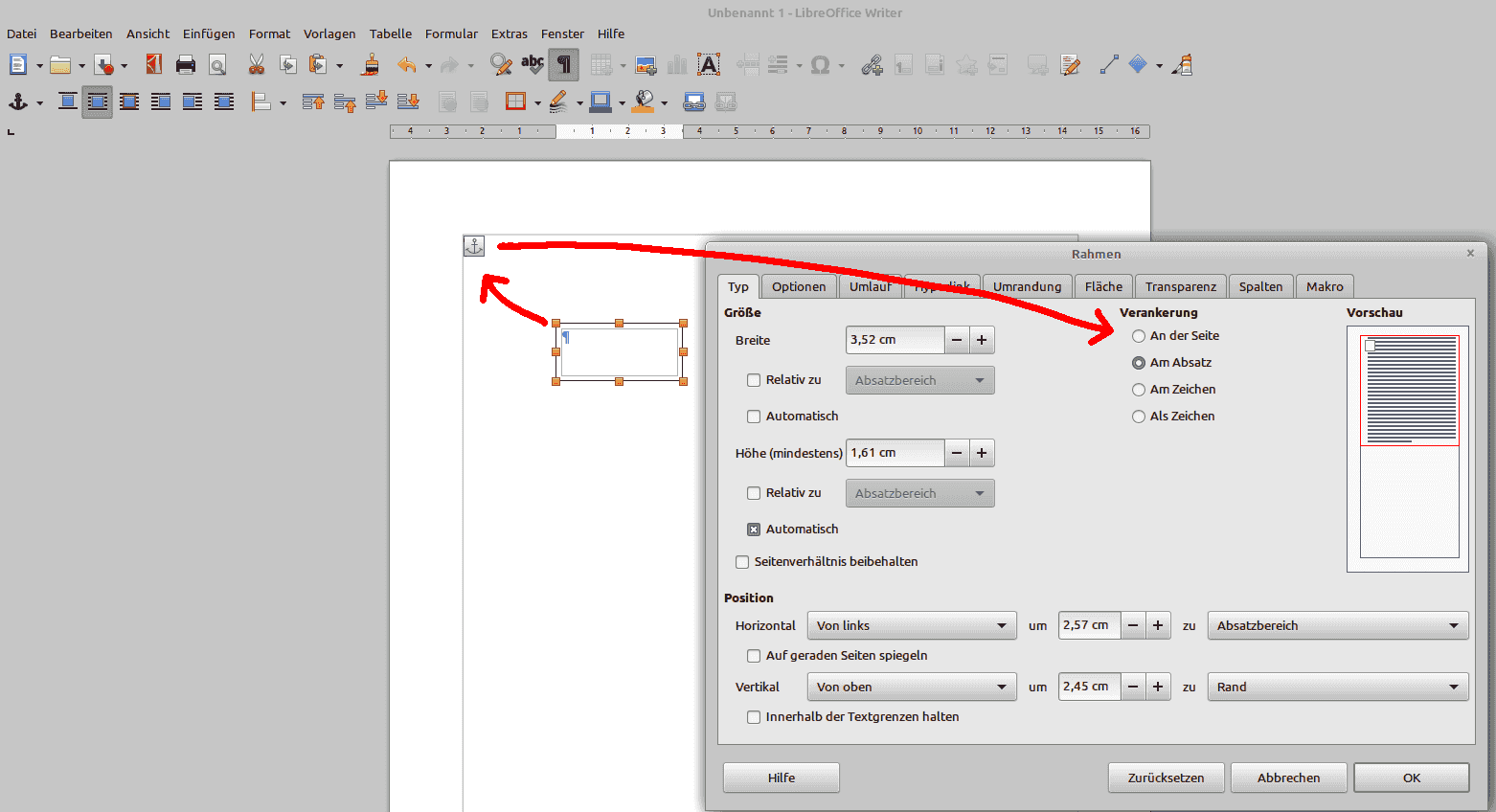Click the Print icon in toolbar
Image resolution: width=1496 pixels, height=812 pixels.
pos(186,65)
